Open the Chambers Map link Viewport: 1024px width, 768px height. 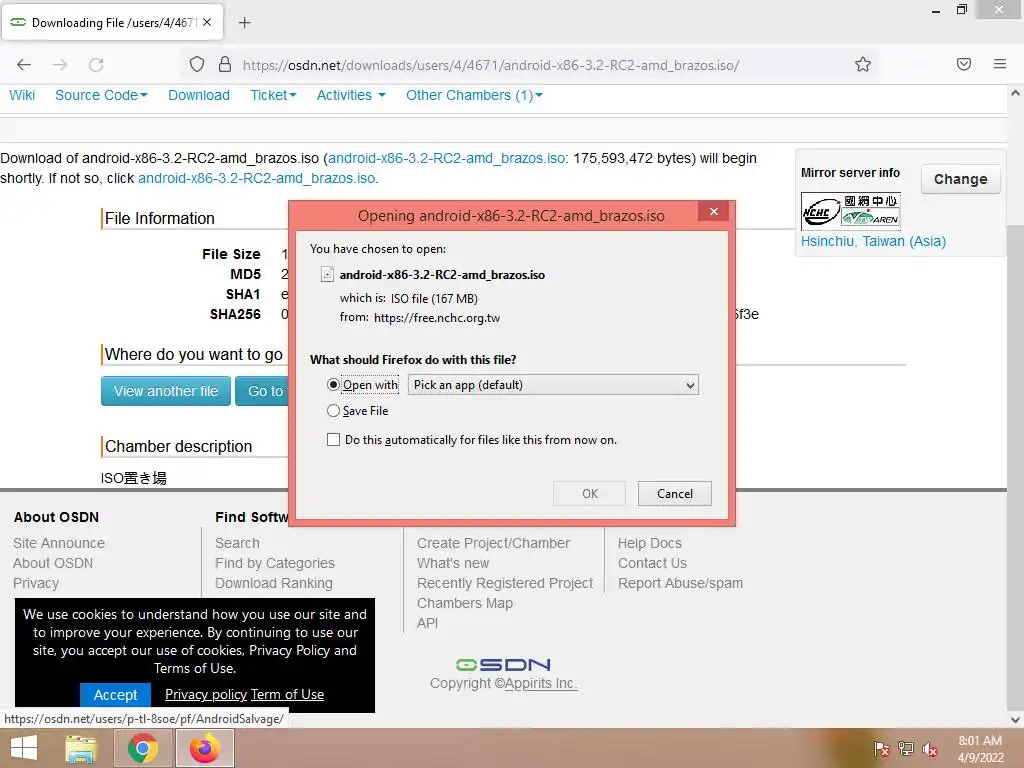point(464,603)
